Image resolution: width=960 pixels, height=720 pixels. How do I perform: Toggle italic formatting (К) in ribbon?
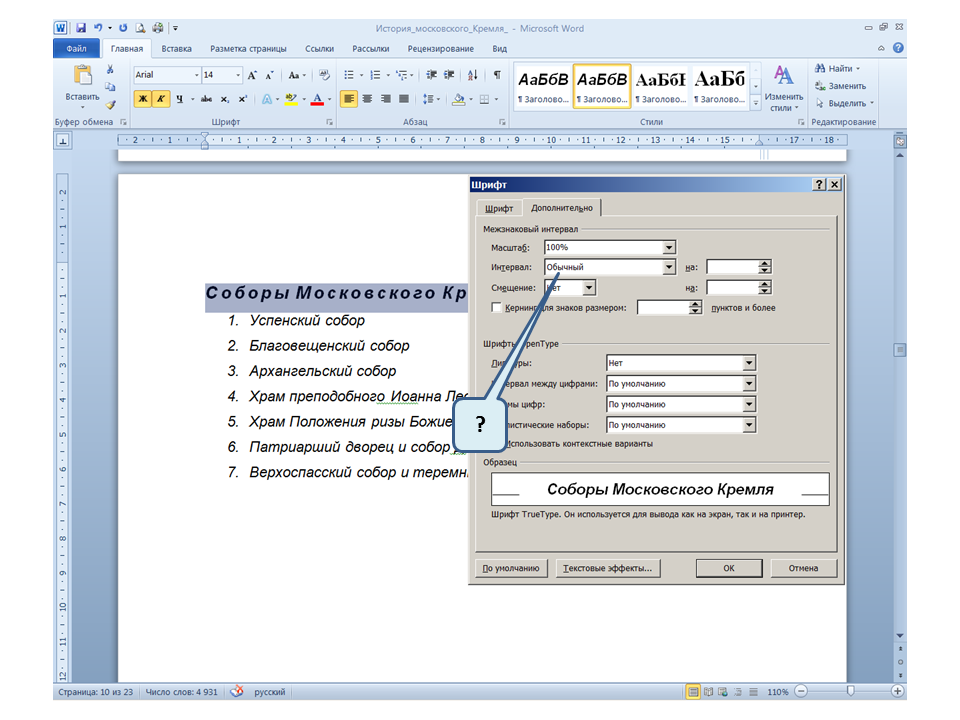coord(161,99)
